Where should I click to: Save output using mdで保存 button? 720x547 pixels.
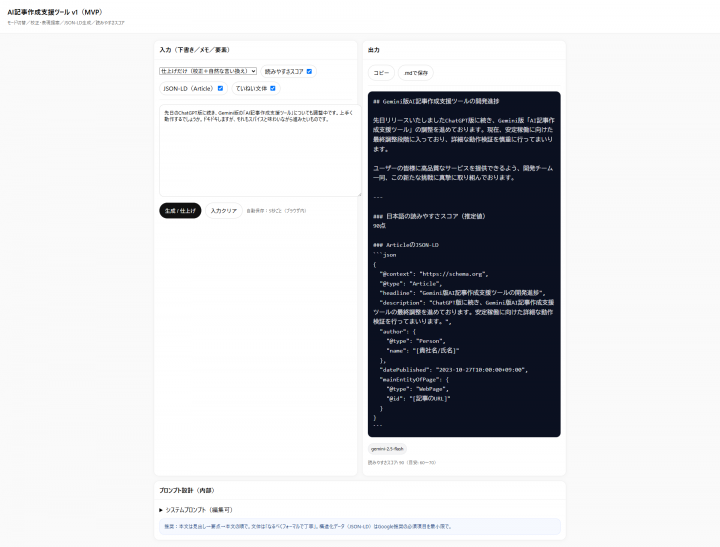pos(416,73)
